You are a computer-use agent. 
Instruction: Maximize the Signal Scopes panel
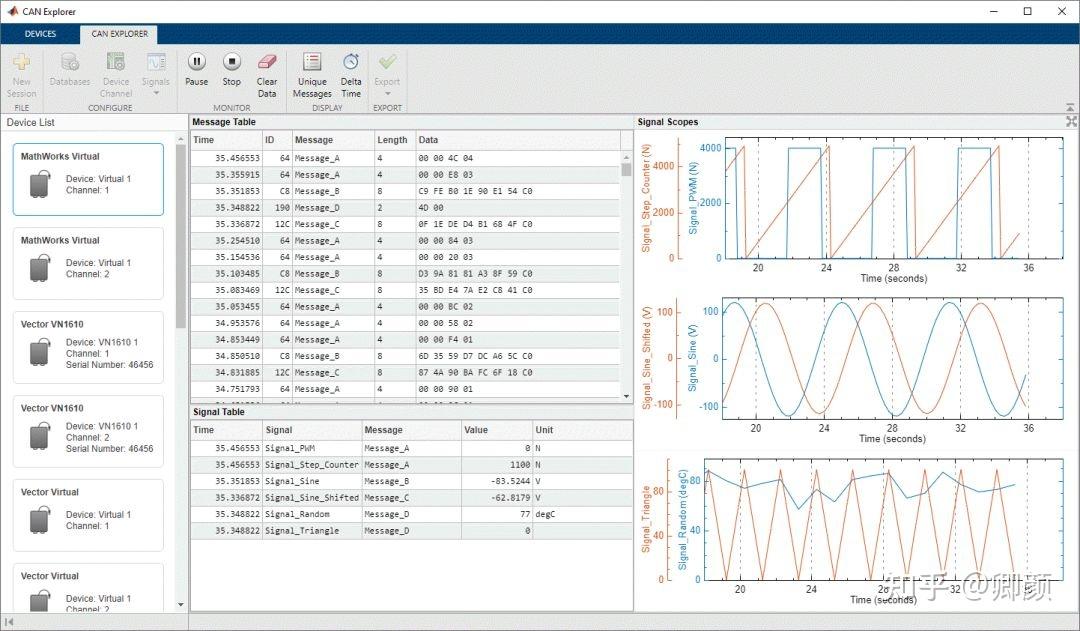coord(1071,121)
